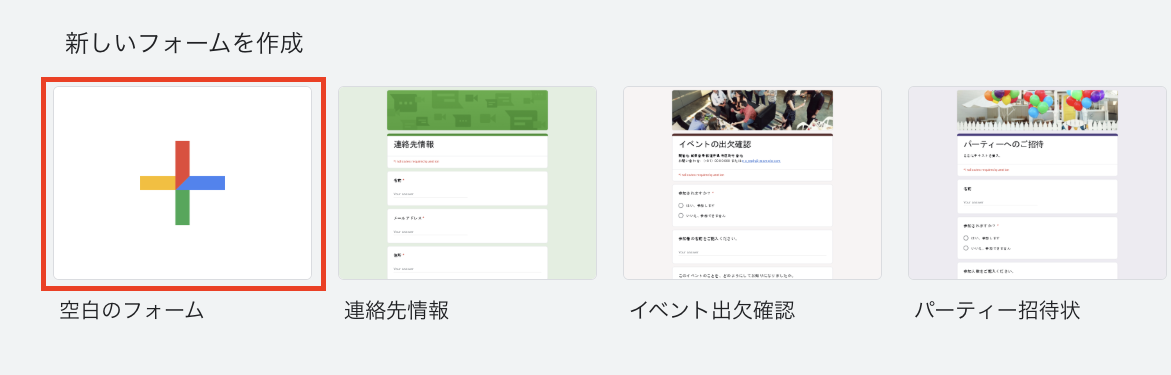This screenshot has width=1171, height=375.
Task: Select the 連絡先情報 template thumbnail
Action: pyautogui.click(x=468, y=183)
